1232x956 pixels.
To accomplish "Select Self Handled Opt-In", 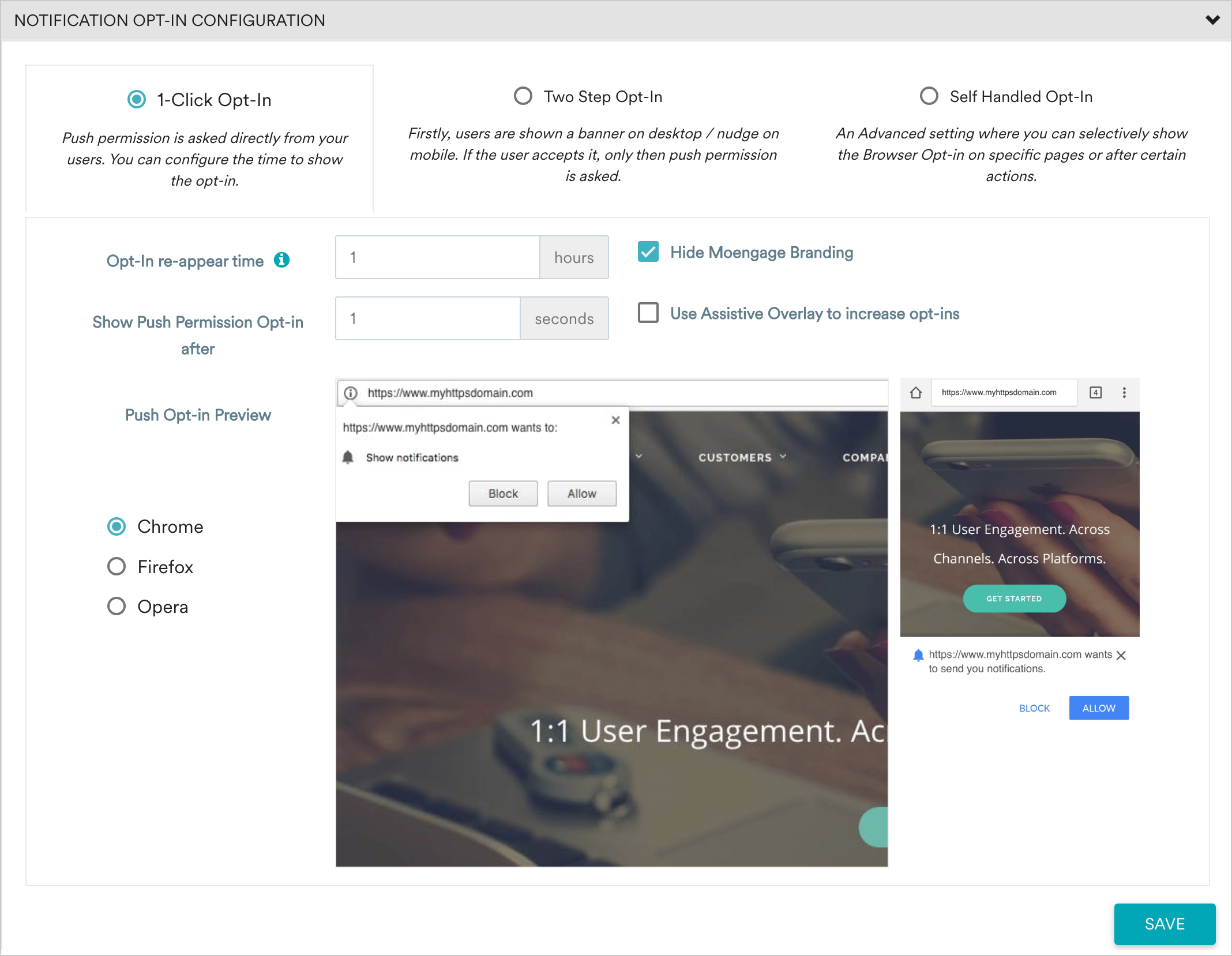I will [x=929, y=96].
